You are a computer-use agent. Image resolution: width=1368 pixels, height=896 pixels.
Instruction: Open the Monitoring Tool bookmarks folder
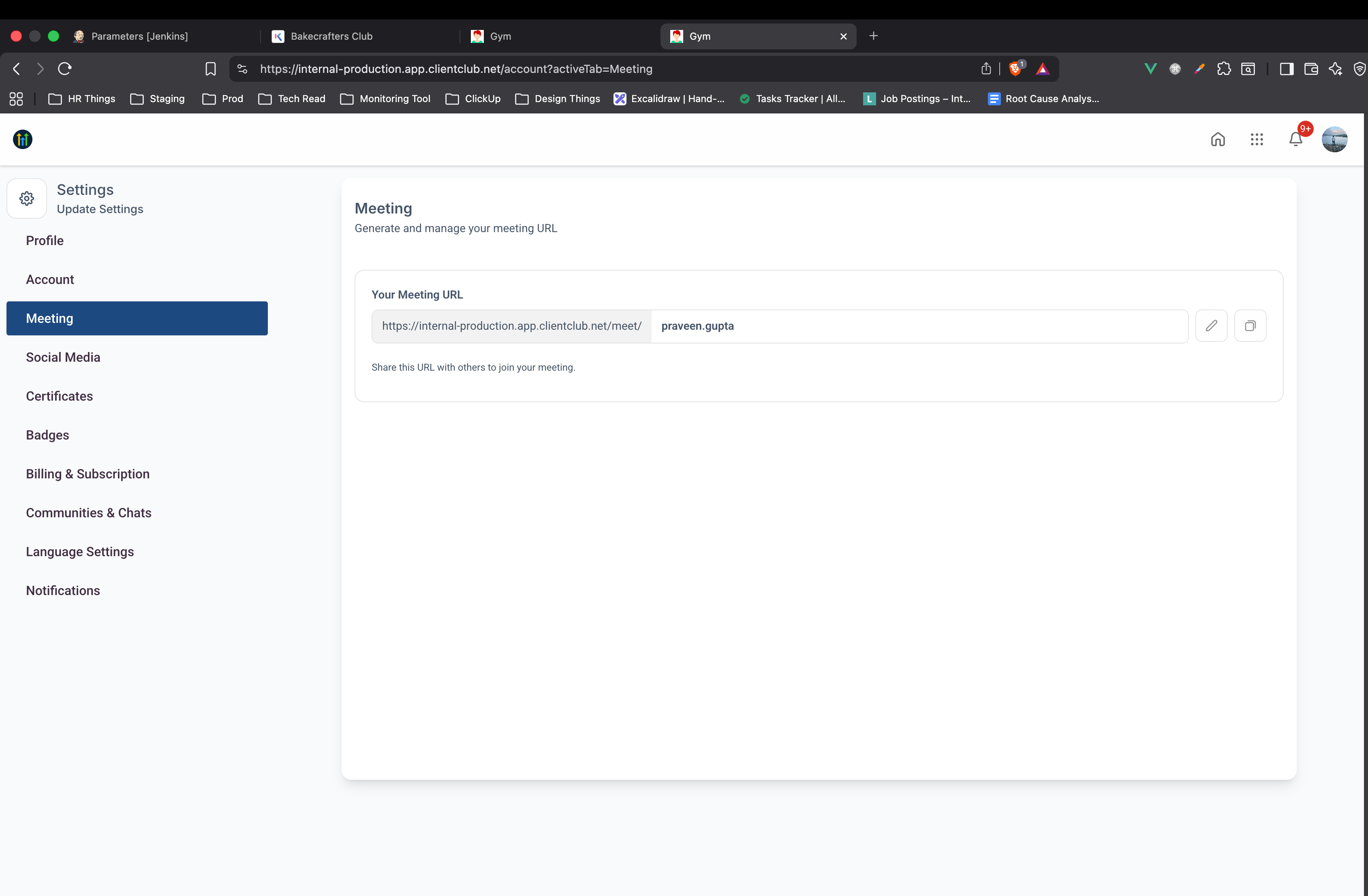(385, 99)
